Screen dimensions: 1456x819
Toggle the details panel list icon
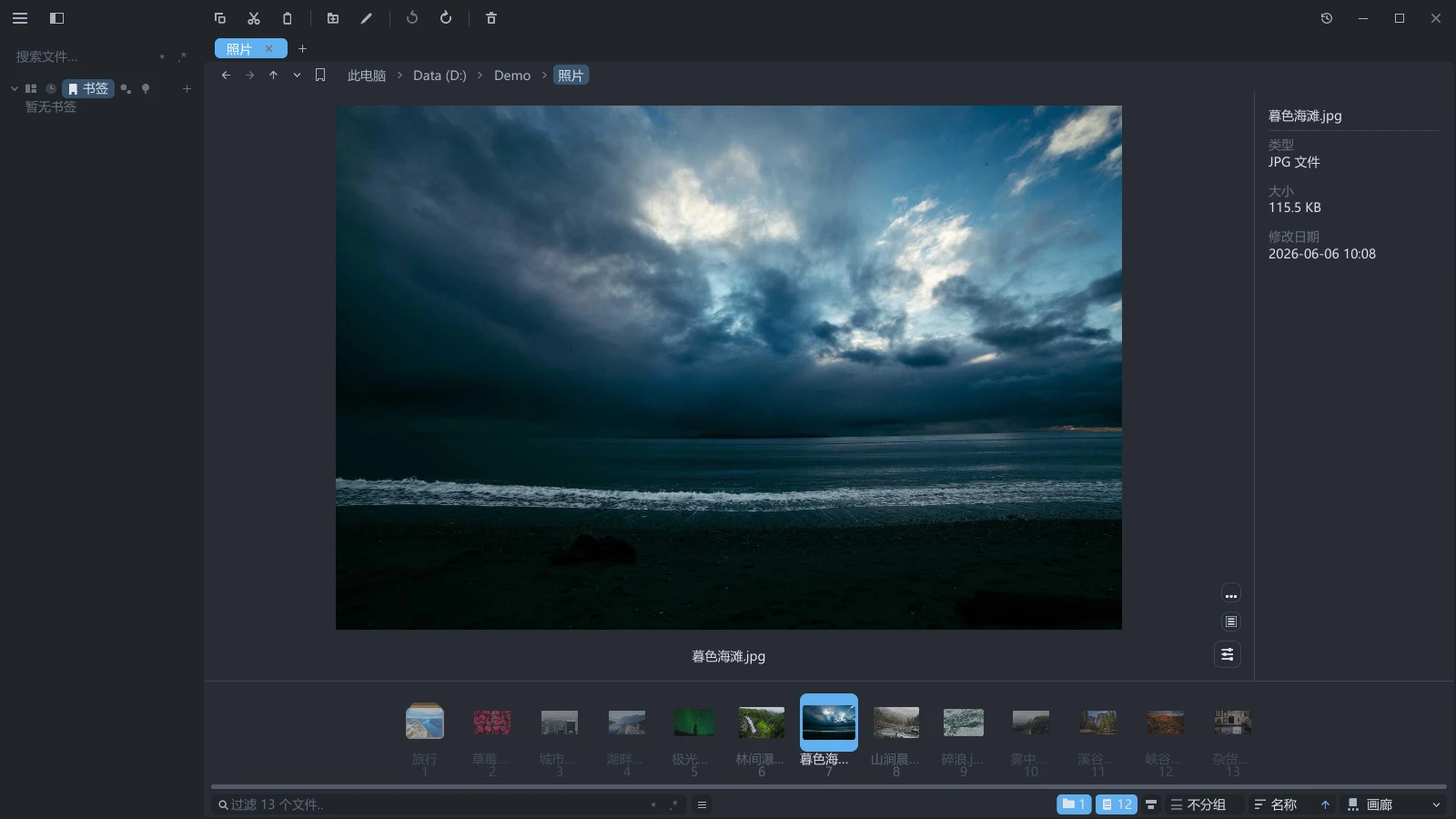tap(1230, 622)
